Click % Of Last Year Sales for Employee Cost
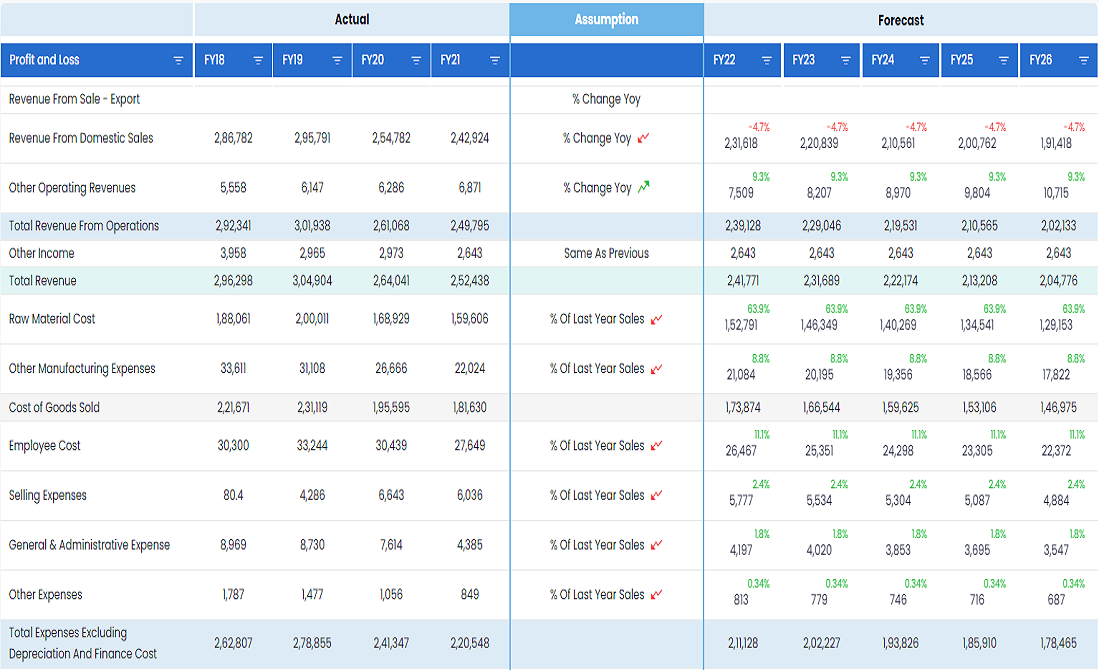1099x670 pixels. click(x=597, y=446)
